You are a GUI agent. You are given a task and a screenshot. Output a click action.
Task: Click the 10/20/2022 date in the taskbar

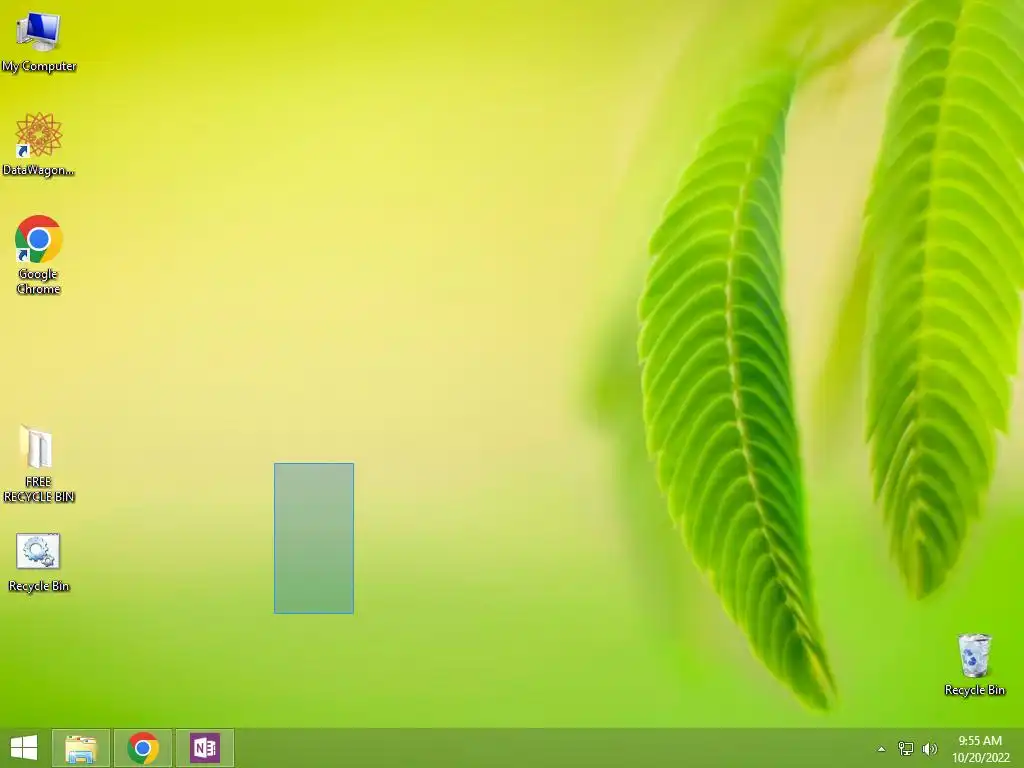point(980,758)
